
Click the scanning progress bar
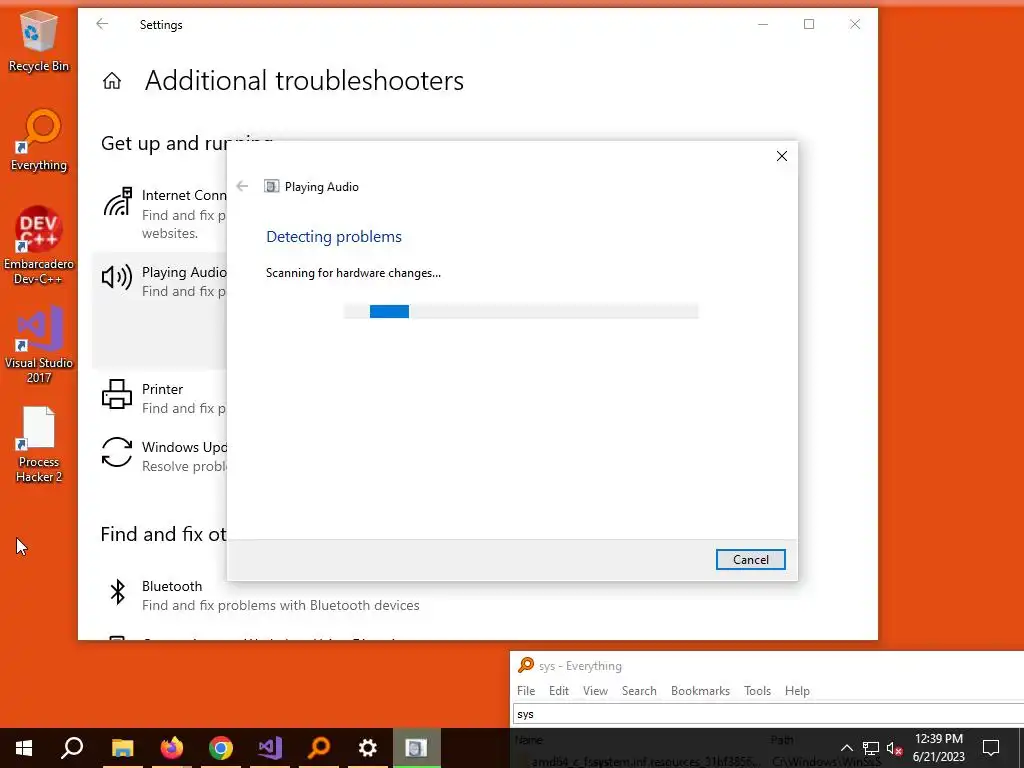[521, 312]
